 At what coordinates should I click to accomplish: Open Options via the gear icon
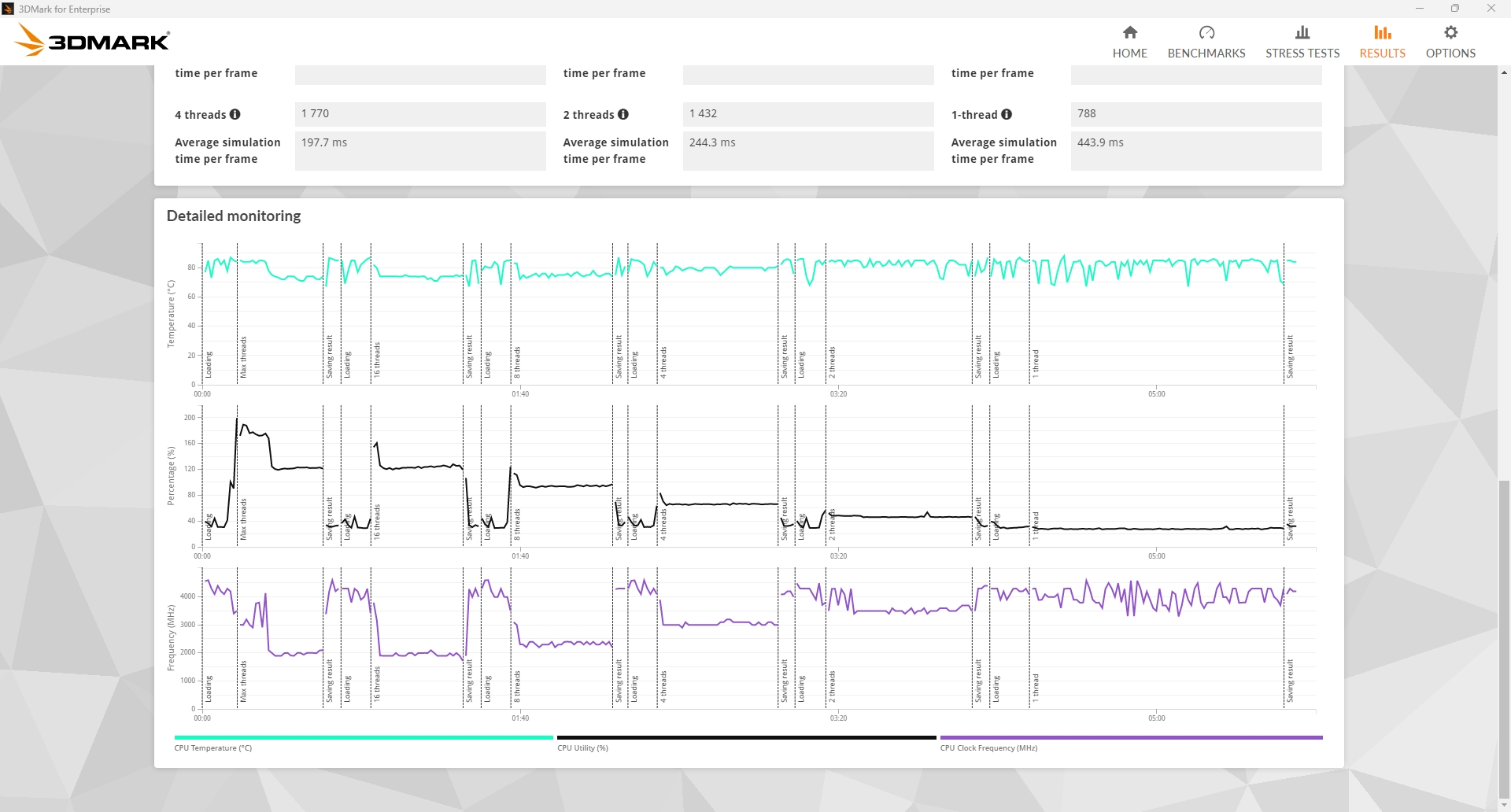pyautogui.click(x=1450, y=32)
